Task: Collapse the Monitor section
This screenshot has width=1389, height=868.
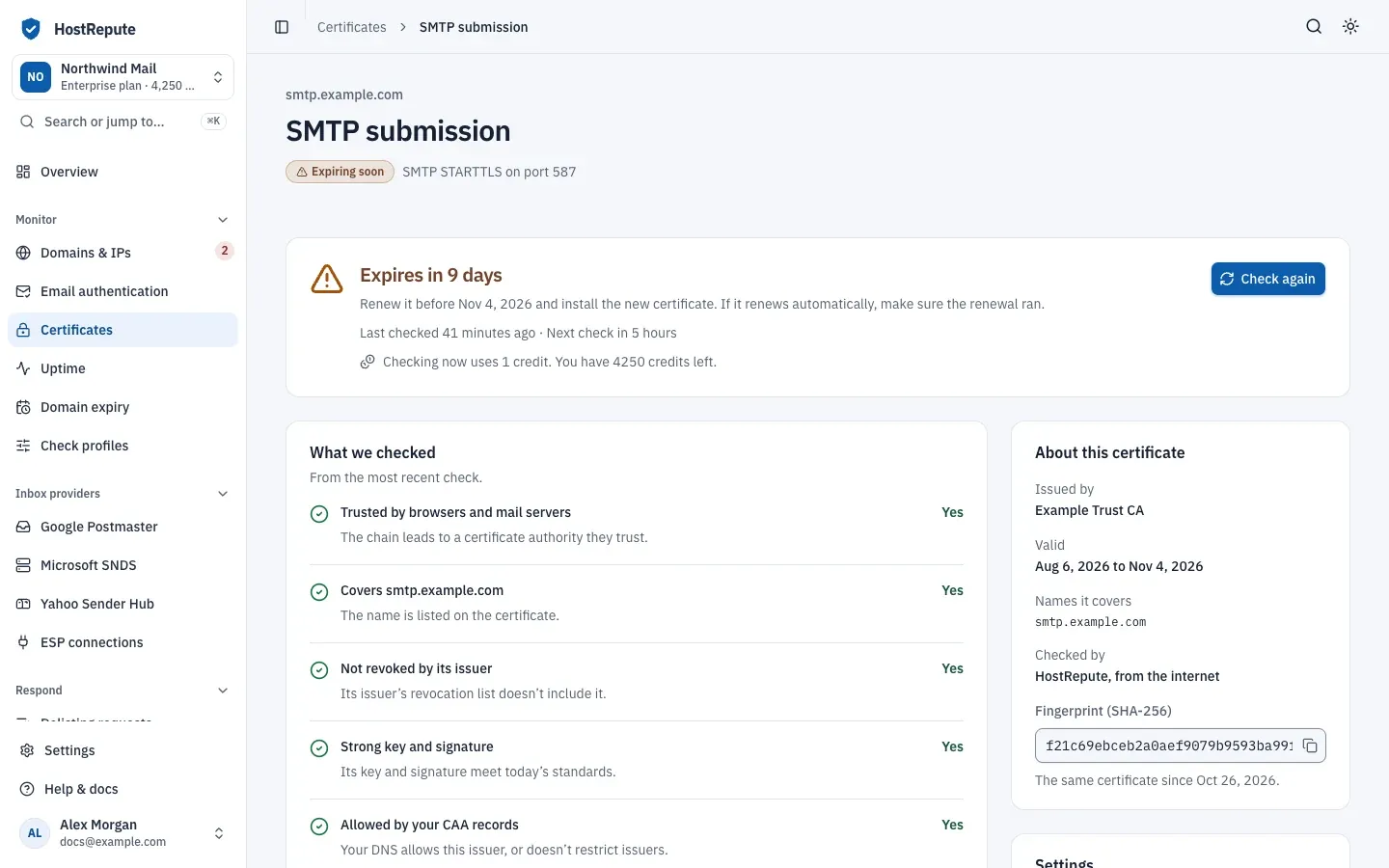Action: coord(223,220)
